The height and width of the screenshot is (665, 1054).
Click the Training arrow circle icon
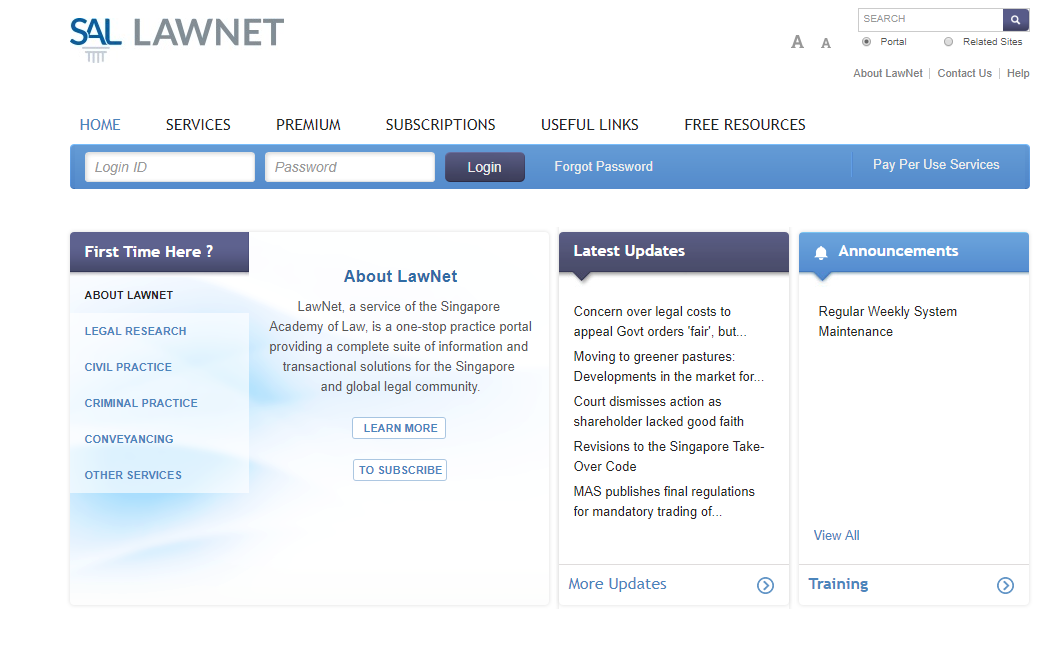(x=1005, y=585)
